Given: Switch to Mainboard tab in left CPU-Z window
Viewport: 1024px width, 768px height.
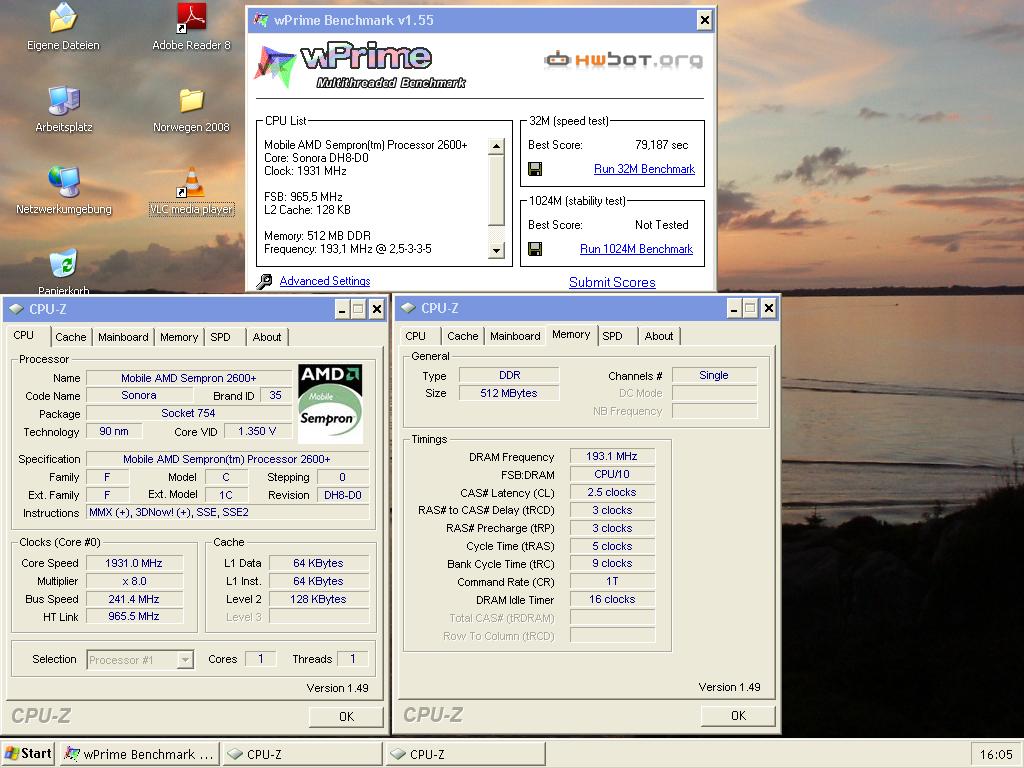Looking at the screenshot, I should coord(123,337).
